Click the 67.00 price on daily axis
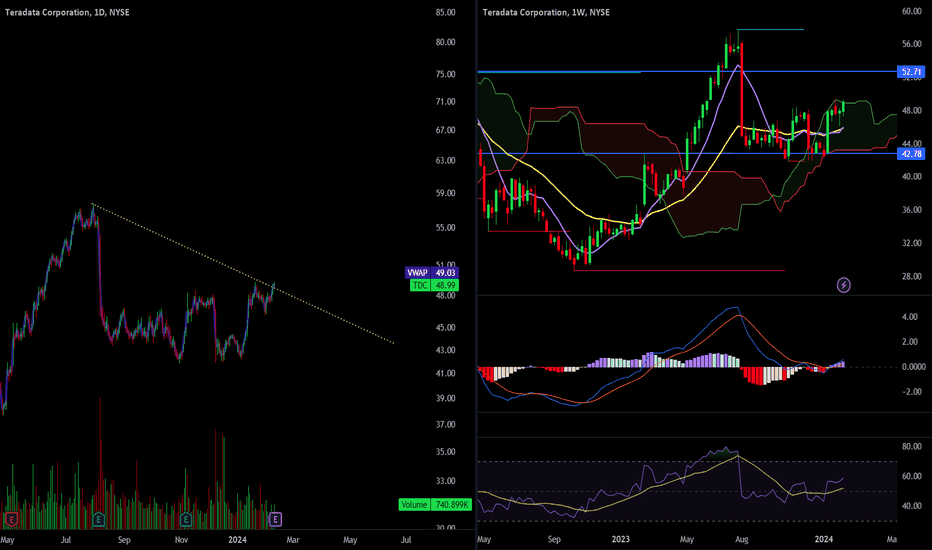The width and height of the screenshot is (932, 550). [x=446, y=130]
